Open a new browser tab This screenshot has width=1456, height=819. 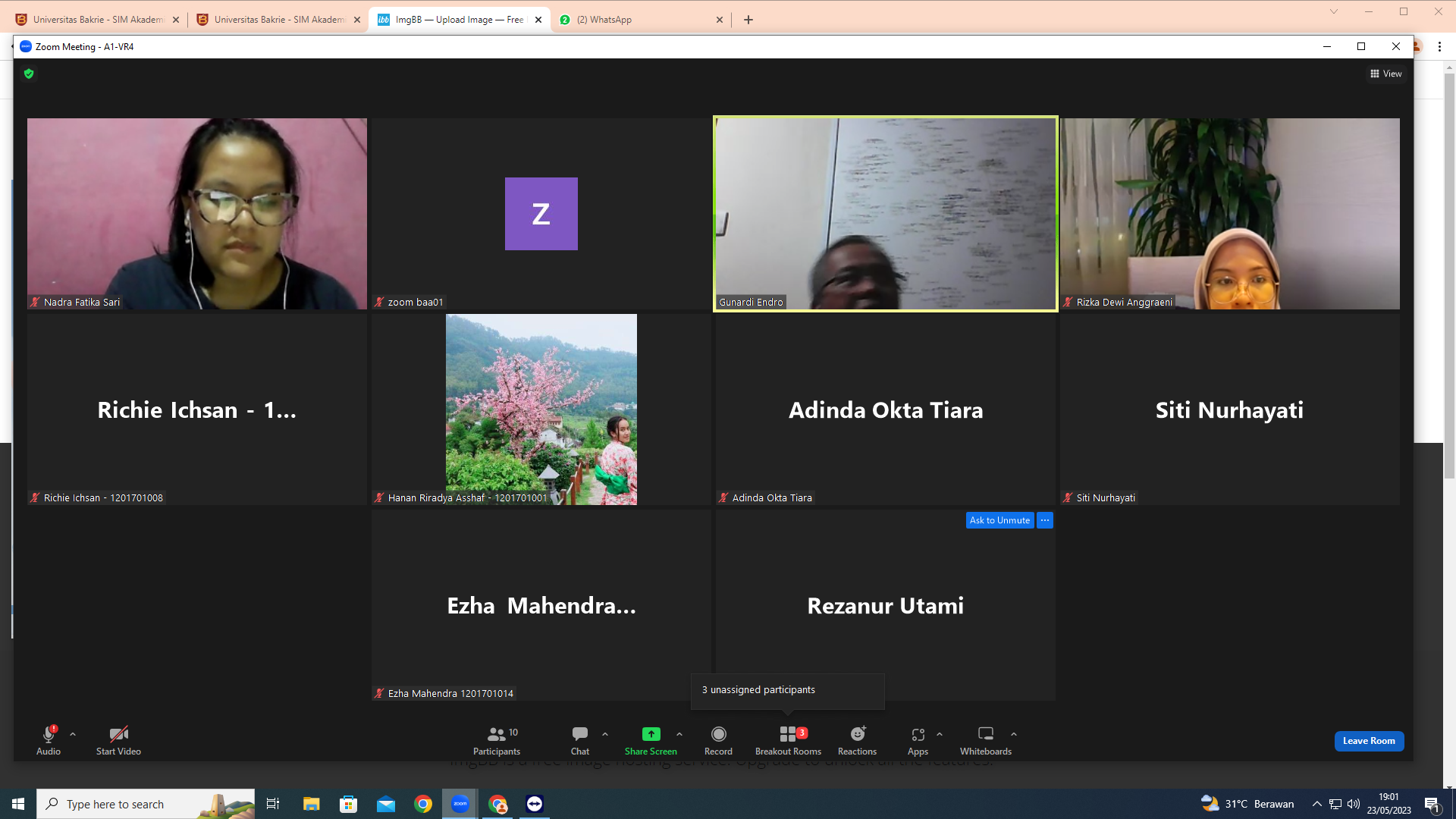coord(748,20)
